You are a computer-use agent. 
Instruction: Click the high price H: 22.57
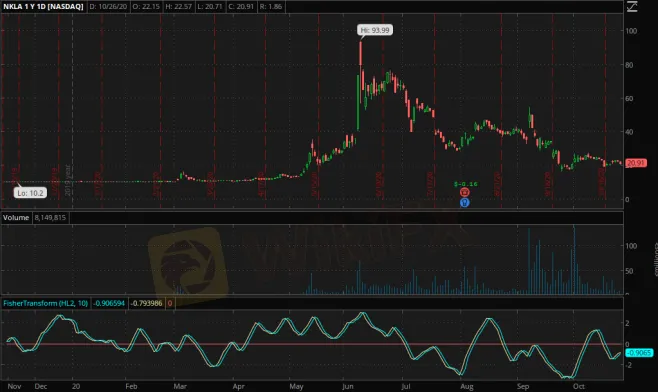[178, 7]
